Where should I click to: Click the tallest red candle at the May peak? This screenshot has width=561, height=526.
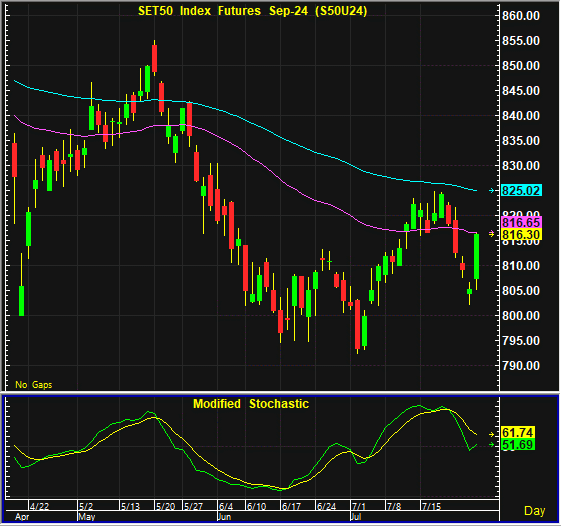click(x=155, y=58)
